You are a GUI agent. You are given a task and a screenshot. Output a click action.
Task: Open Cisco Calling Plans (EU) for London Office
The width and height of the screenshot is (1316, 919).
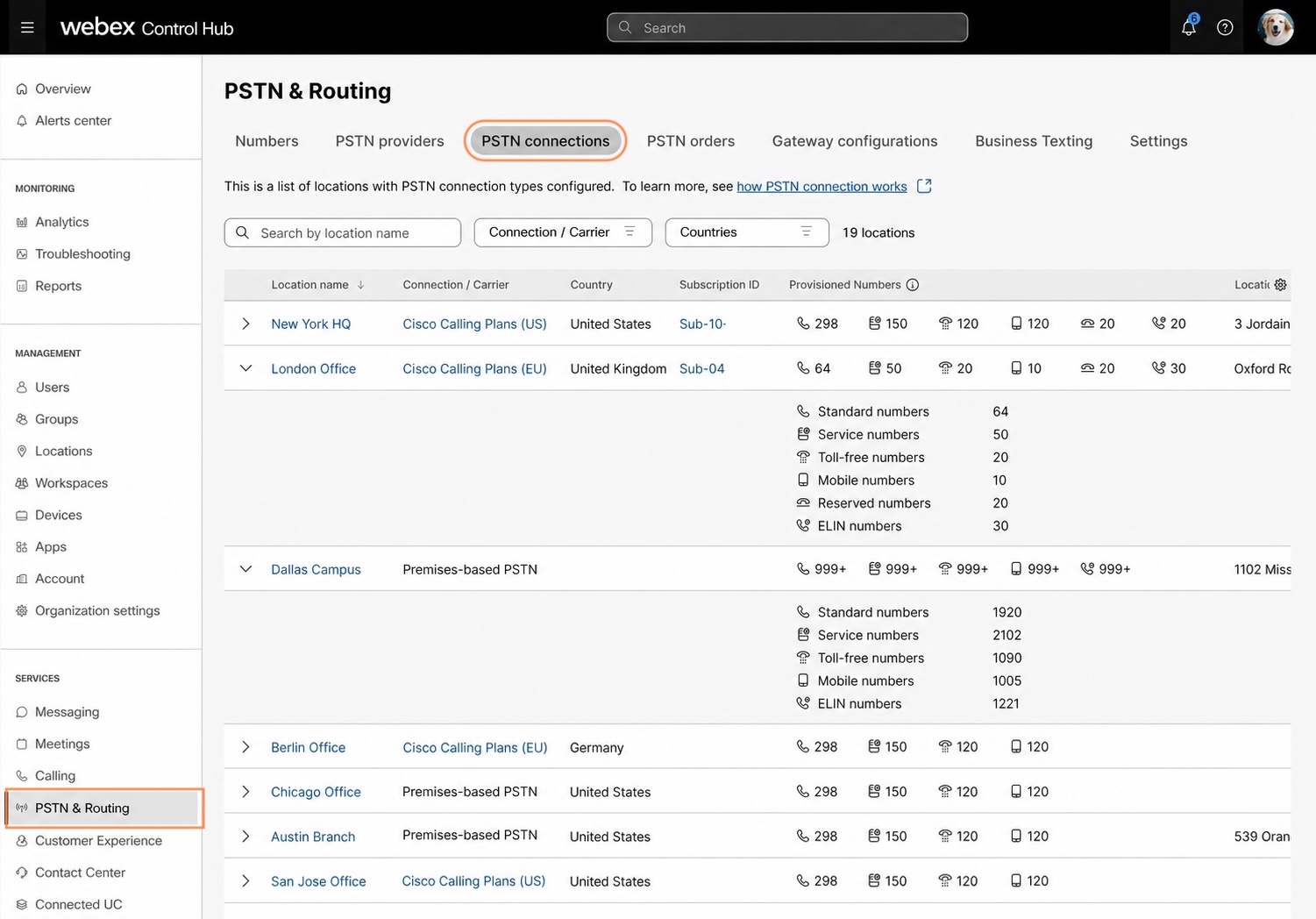tap(474, 368)
